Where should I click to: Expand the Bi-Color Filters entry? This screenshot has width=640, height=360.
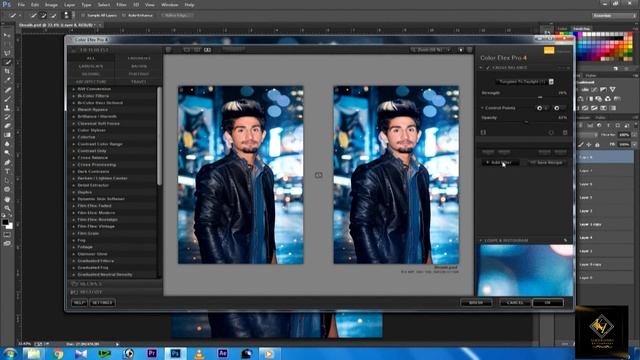(73, 96)
